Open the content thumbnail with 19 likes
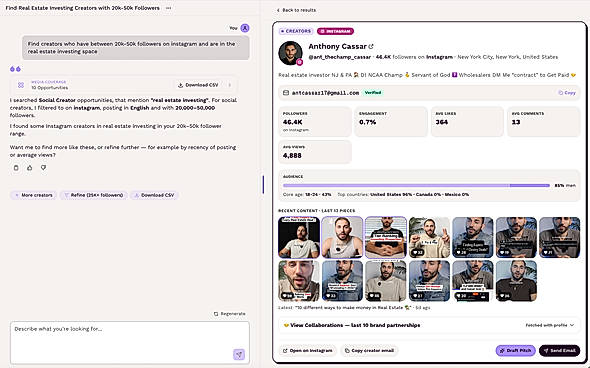The image size is (590, 368). coord(516,237)
